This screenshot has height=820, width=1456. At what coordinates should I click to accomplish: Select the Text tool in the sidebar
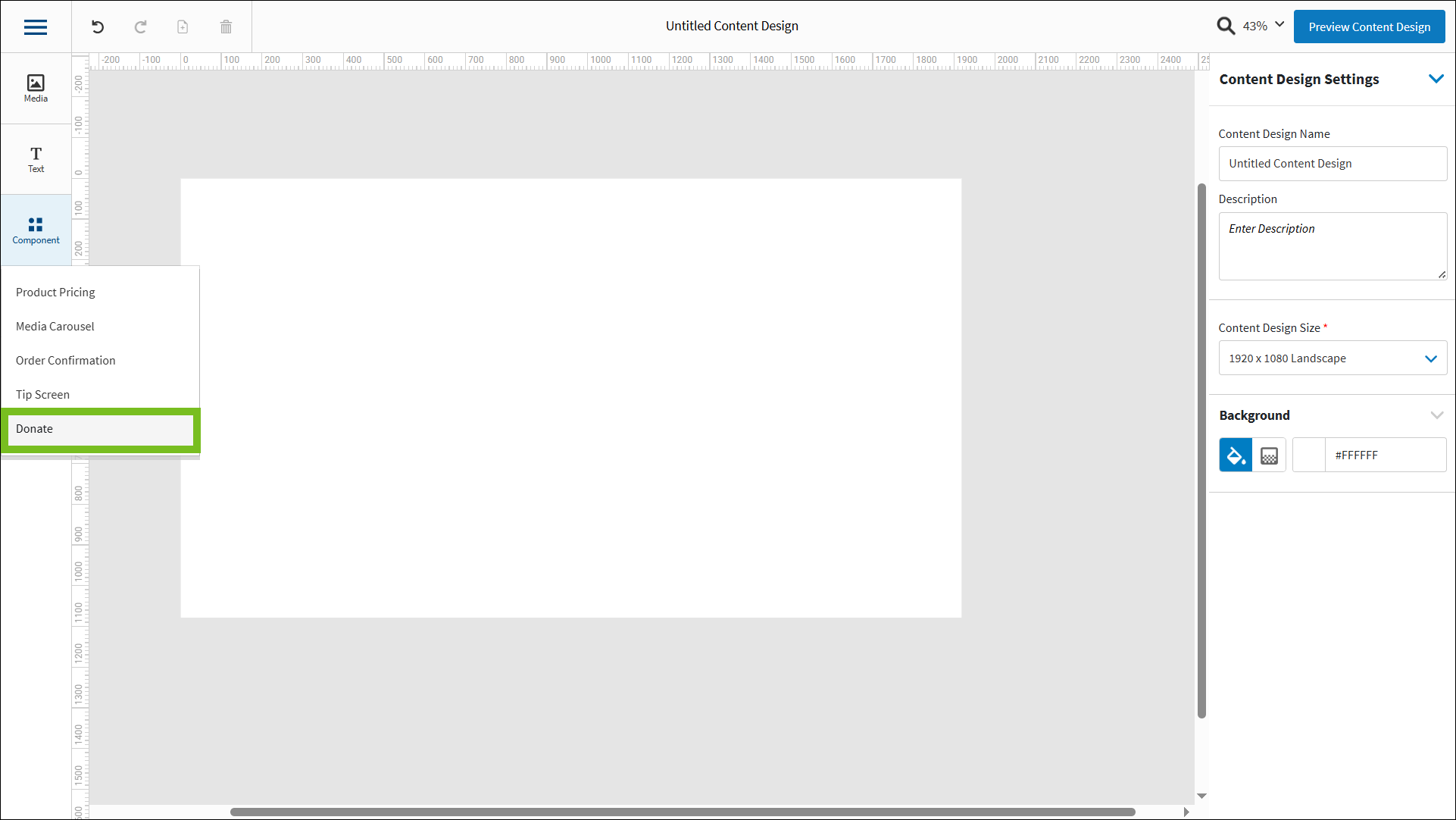[36, 158]
